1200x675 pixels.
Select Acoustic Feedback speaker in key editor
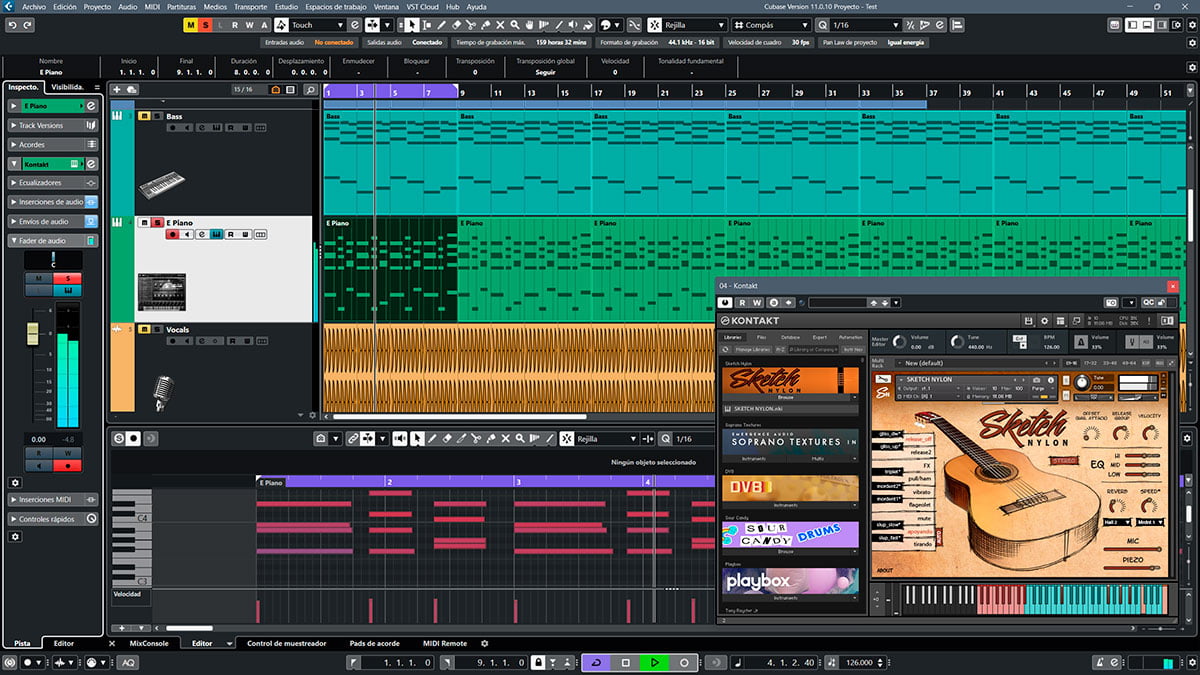click(x=401, y=438)
